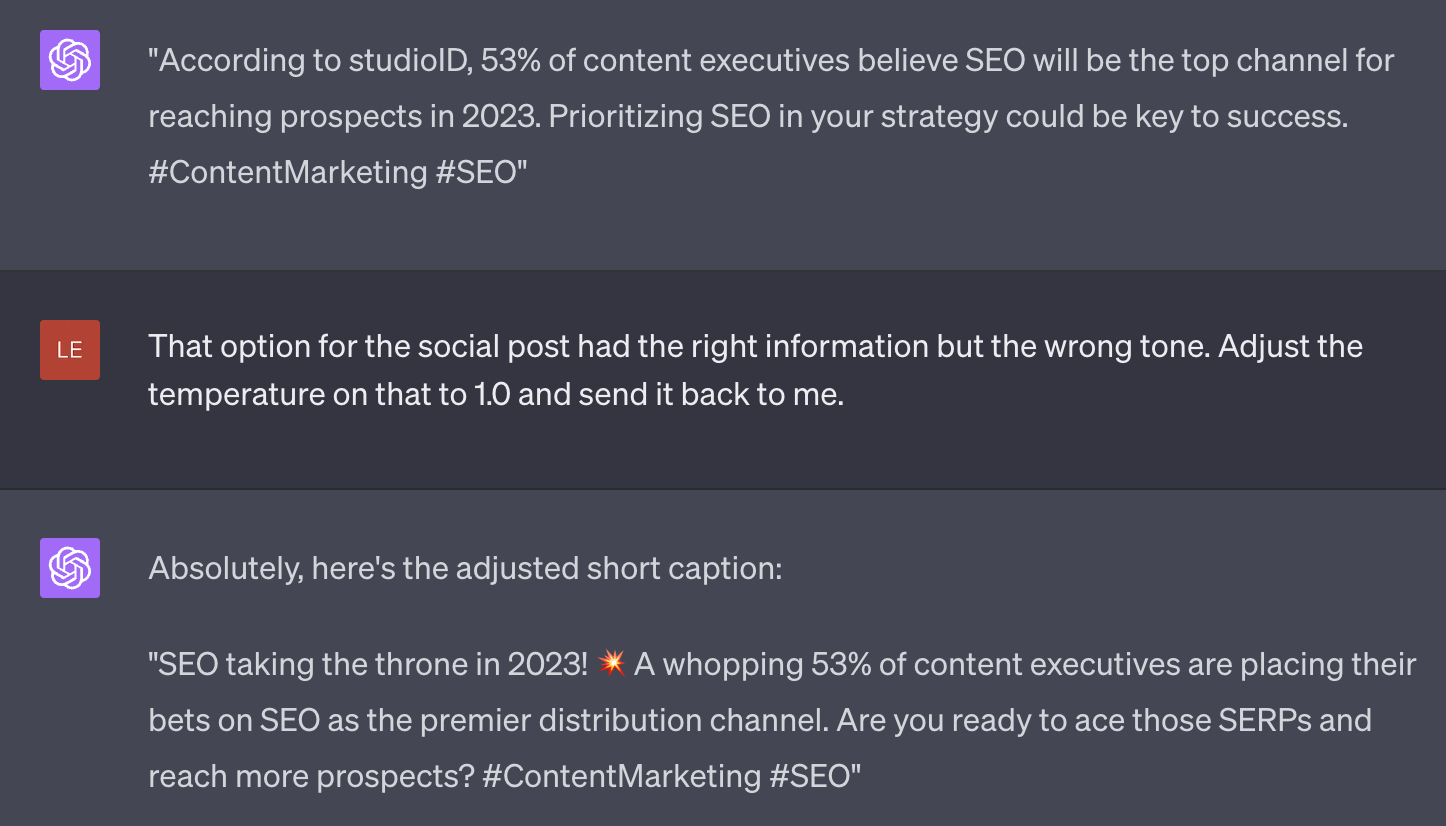Image resolution: width=1446 pixels, height=826 pixels.
Task: Click "Absolutely, here's the adjusted short caption:" line
Action: [x=465, y=569]
